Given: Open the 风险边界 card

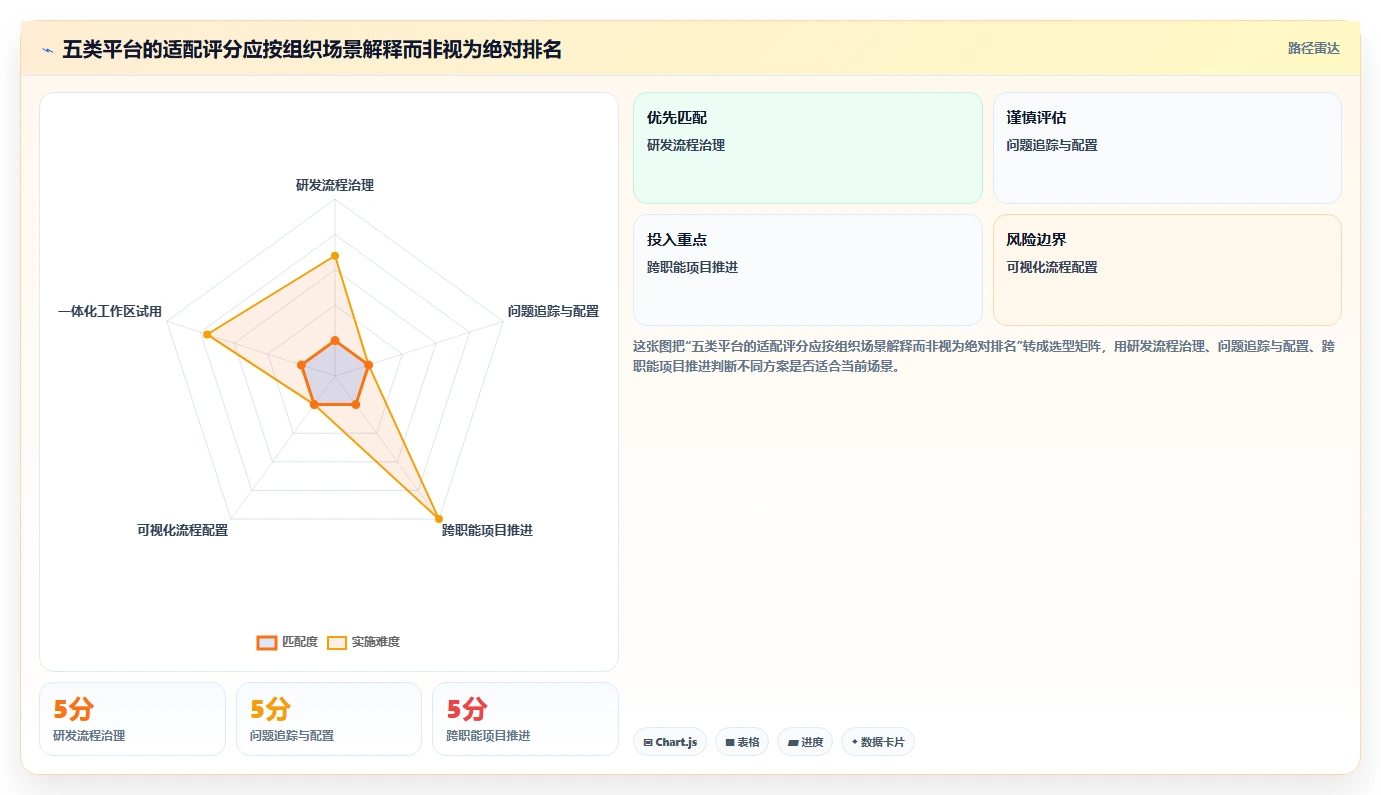Looking at the screenshot, I should pyautogui.click(x=1167, y=270).
